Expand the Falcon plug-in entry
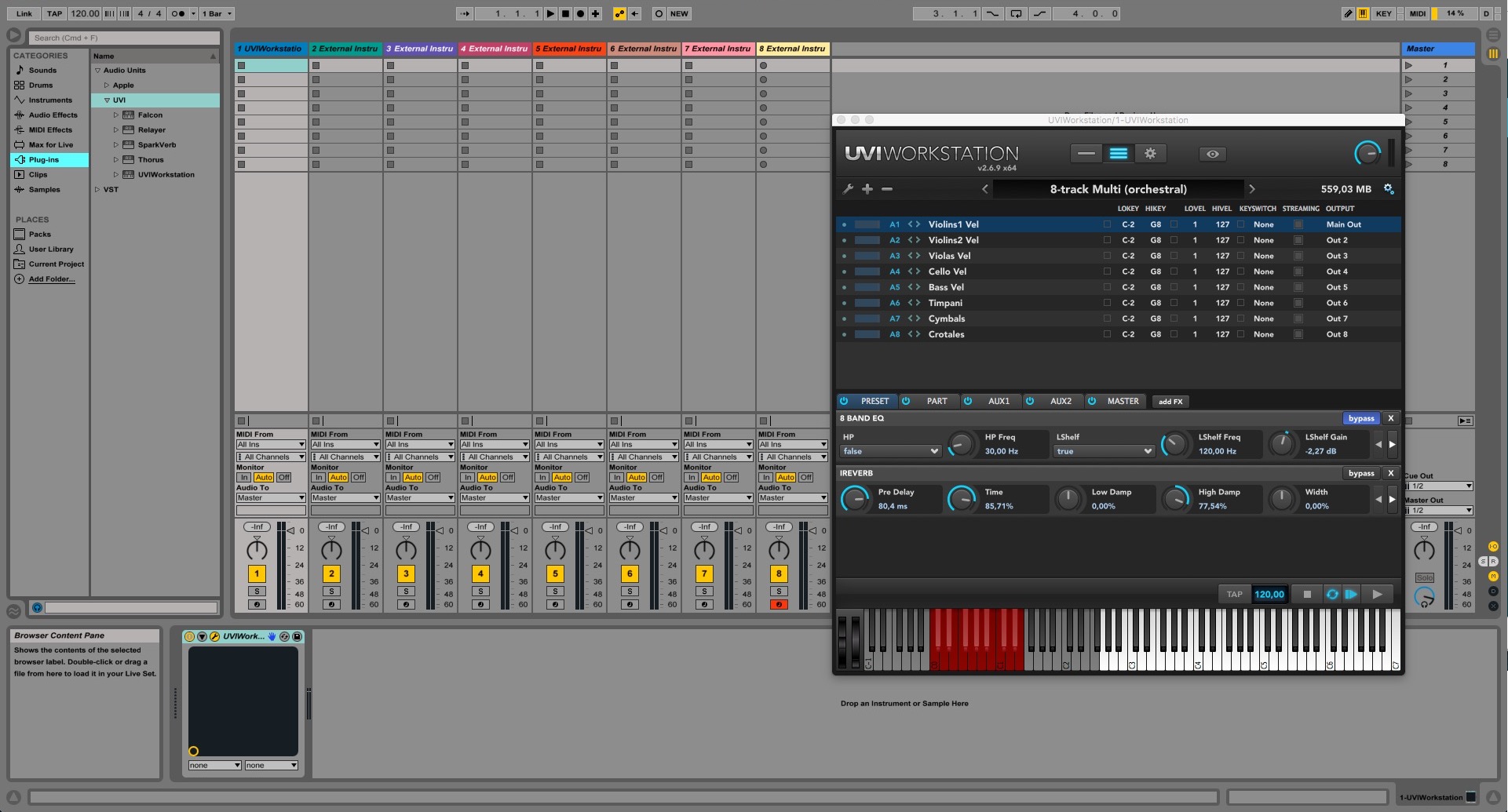 [116, 115]
